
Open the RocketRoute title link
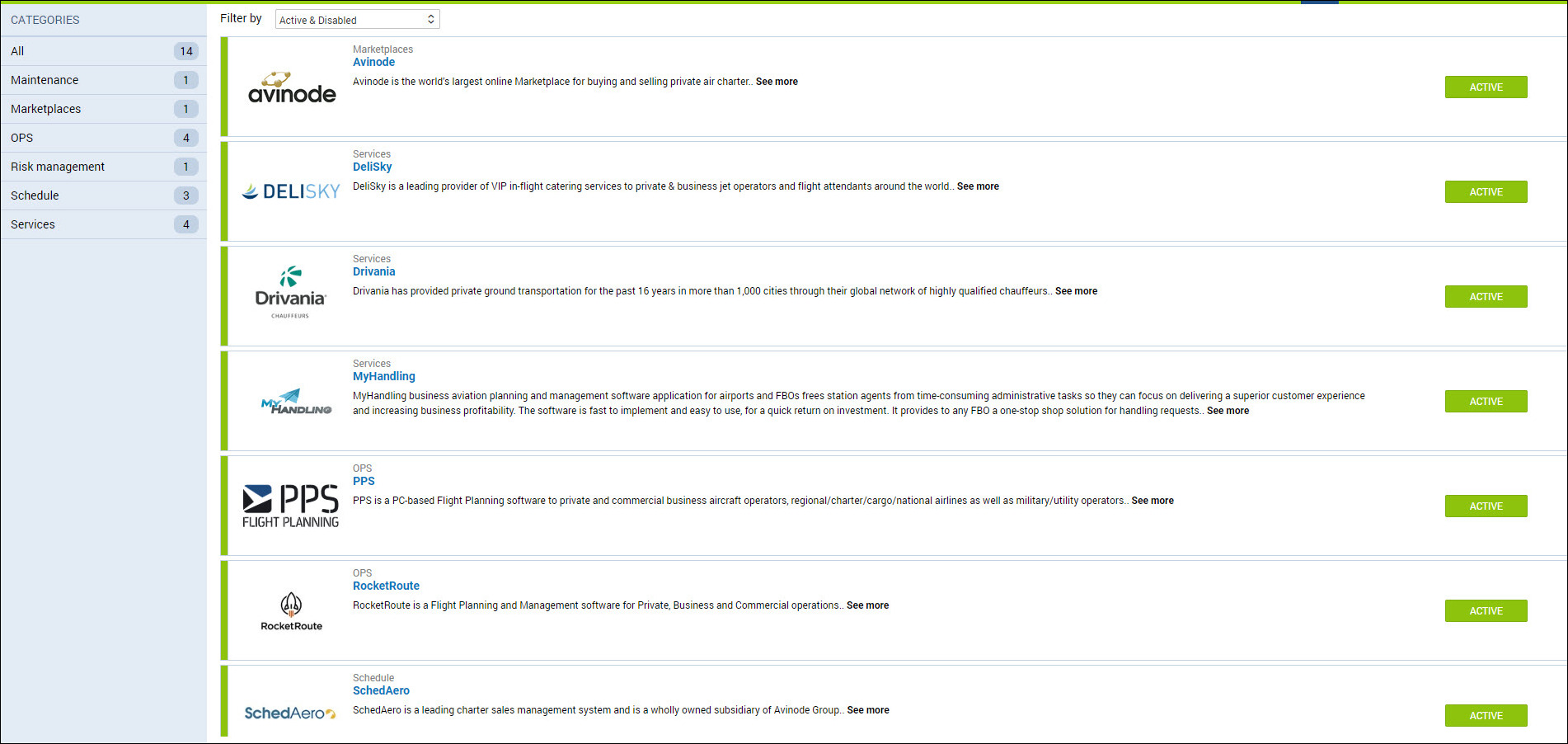click(x=386, y=586)
